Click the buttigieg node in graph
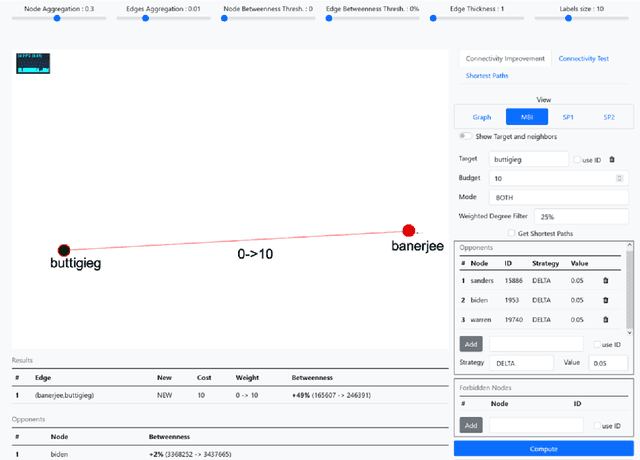This screenshot has height=460, width=640. tap(64, 250)
